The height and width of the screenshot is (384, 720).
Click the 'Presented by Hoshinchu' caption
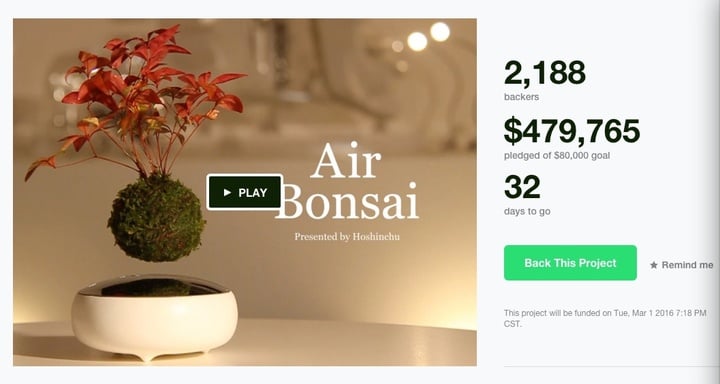click(x=347, y=237)
